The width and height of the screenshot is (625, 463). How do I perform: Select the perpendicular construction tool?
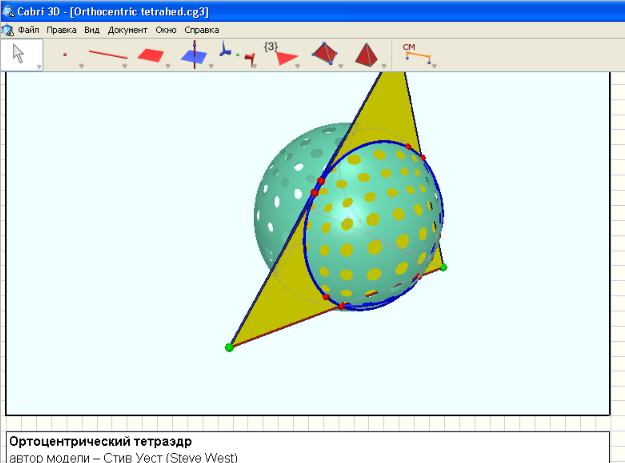tap(194, 55)
